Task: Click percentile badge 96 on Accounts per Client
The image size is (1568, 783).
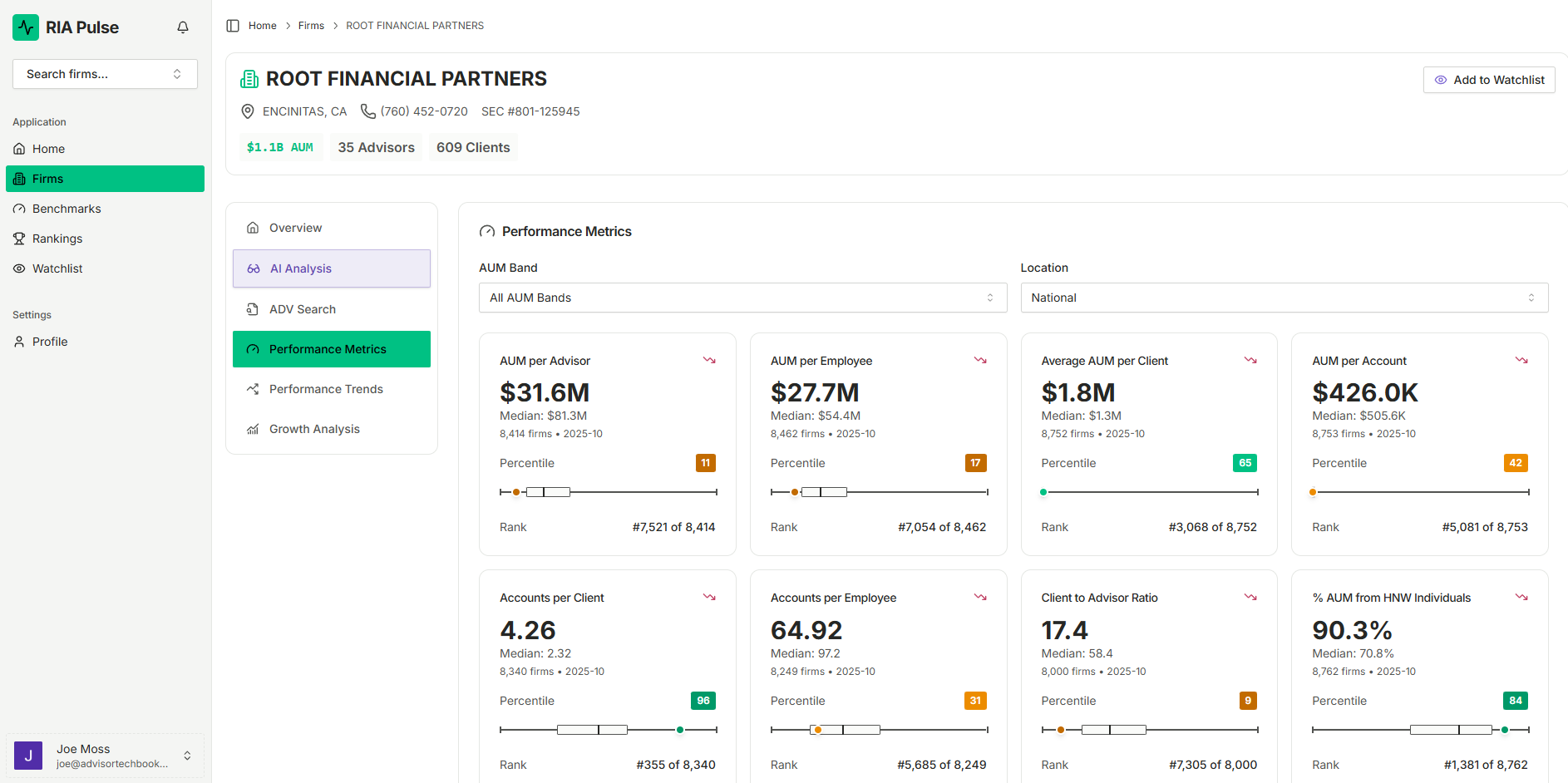Action: click(703, 701)
